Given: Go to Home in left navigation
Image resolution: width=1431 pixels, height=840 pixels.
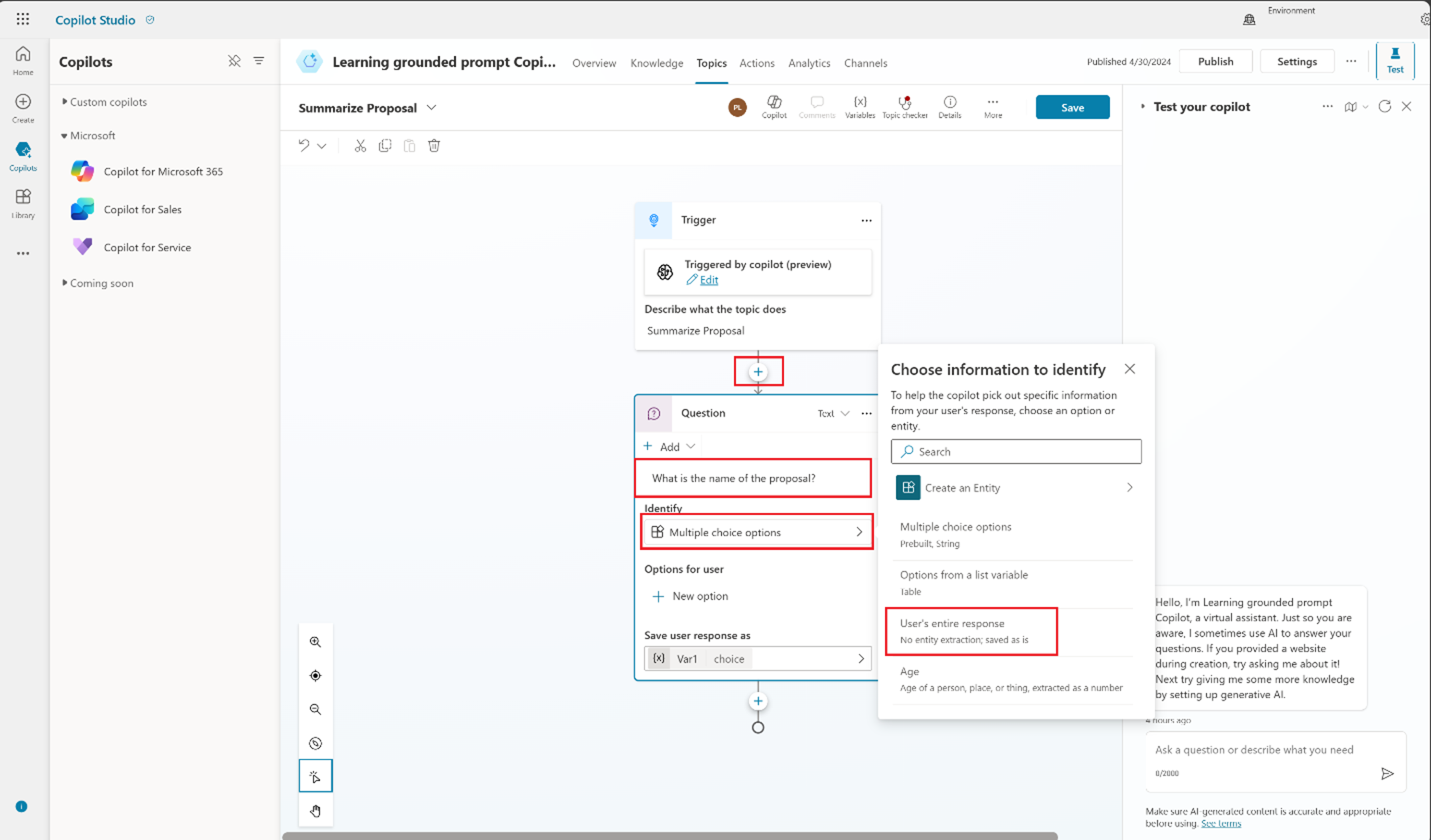Looking at the screenshot, I should [x=23, y=60].
